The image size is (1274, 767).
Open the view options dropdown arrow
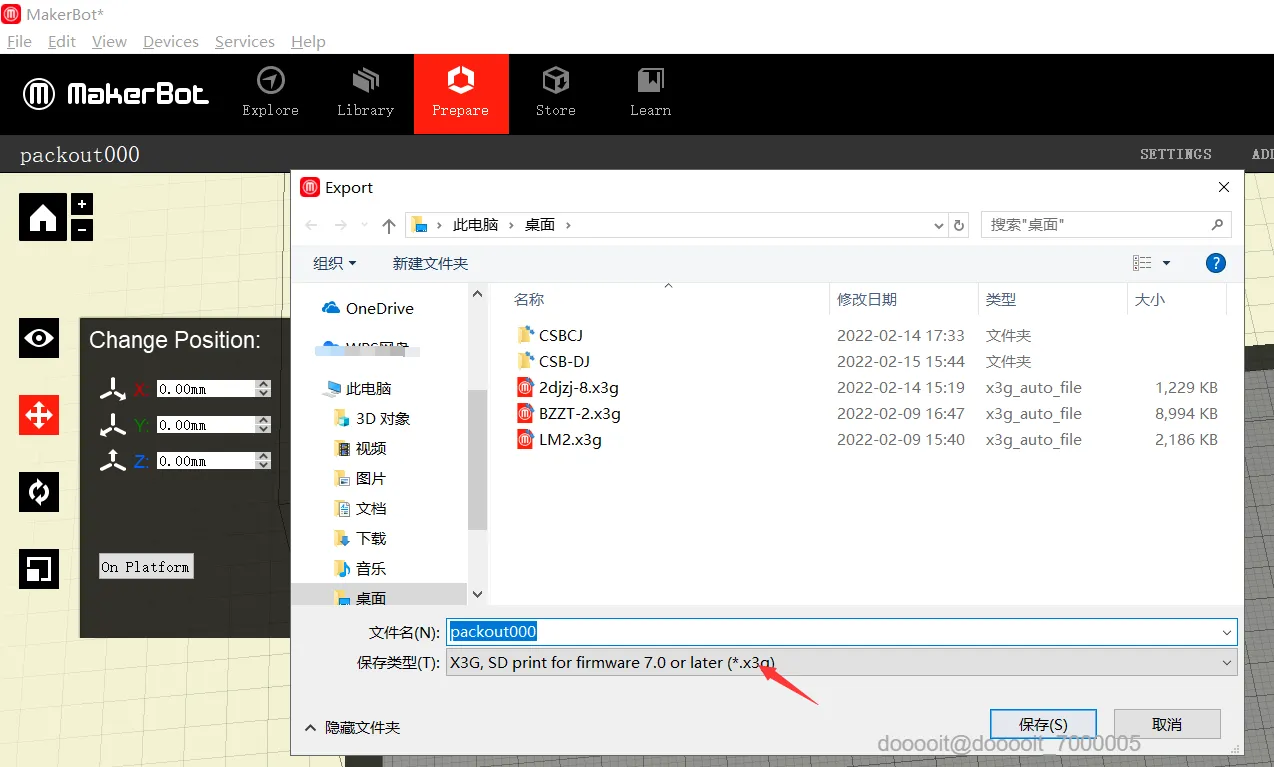(1166, 263)
